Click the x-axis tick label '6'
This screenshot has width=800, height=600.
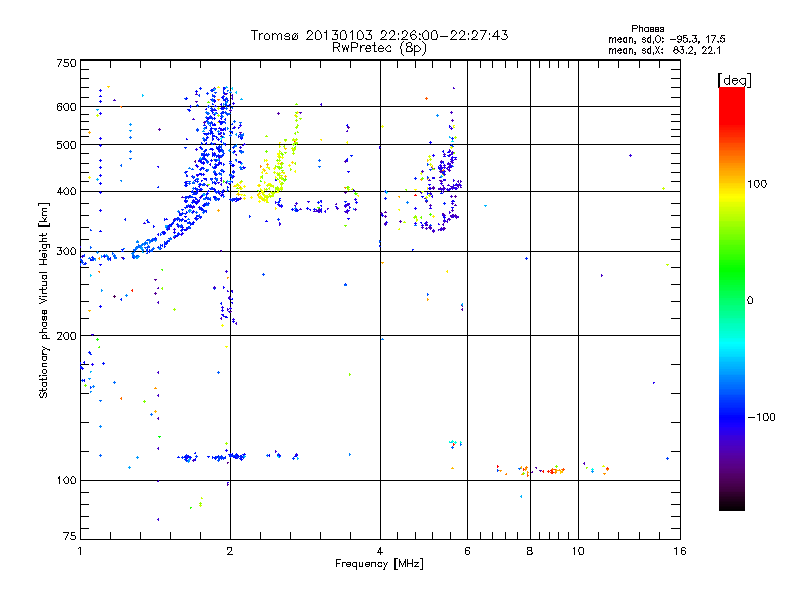(467, 551)
